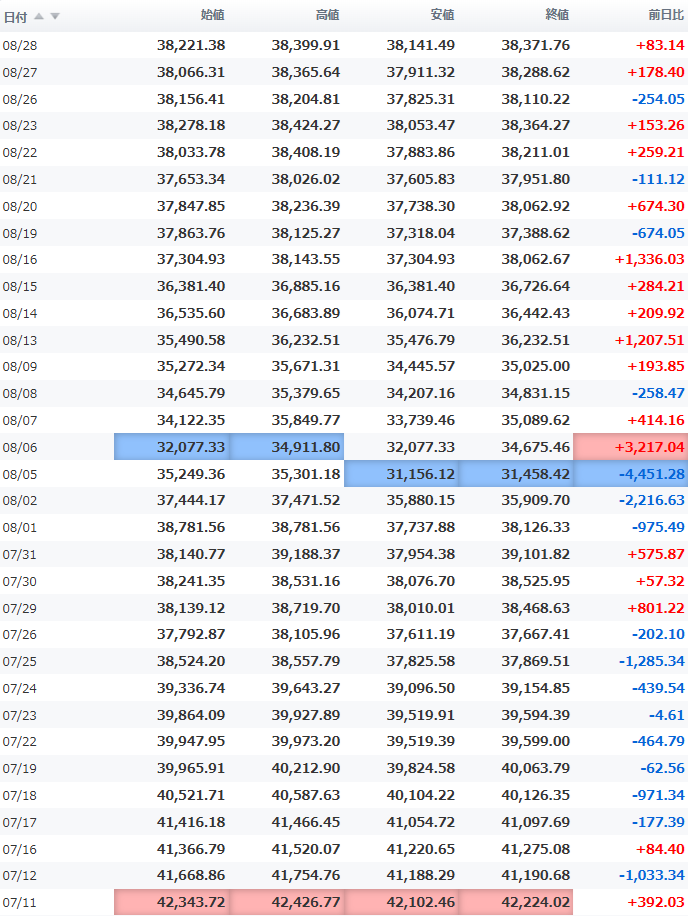Sort dates ascending with the up arrow
The width and height of the screenshot is (688, 916).
(x=39, y=16)
